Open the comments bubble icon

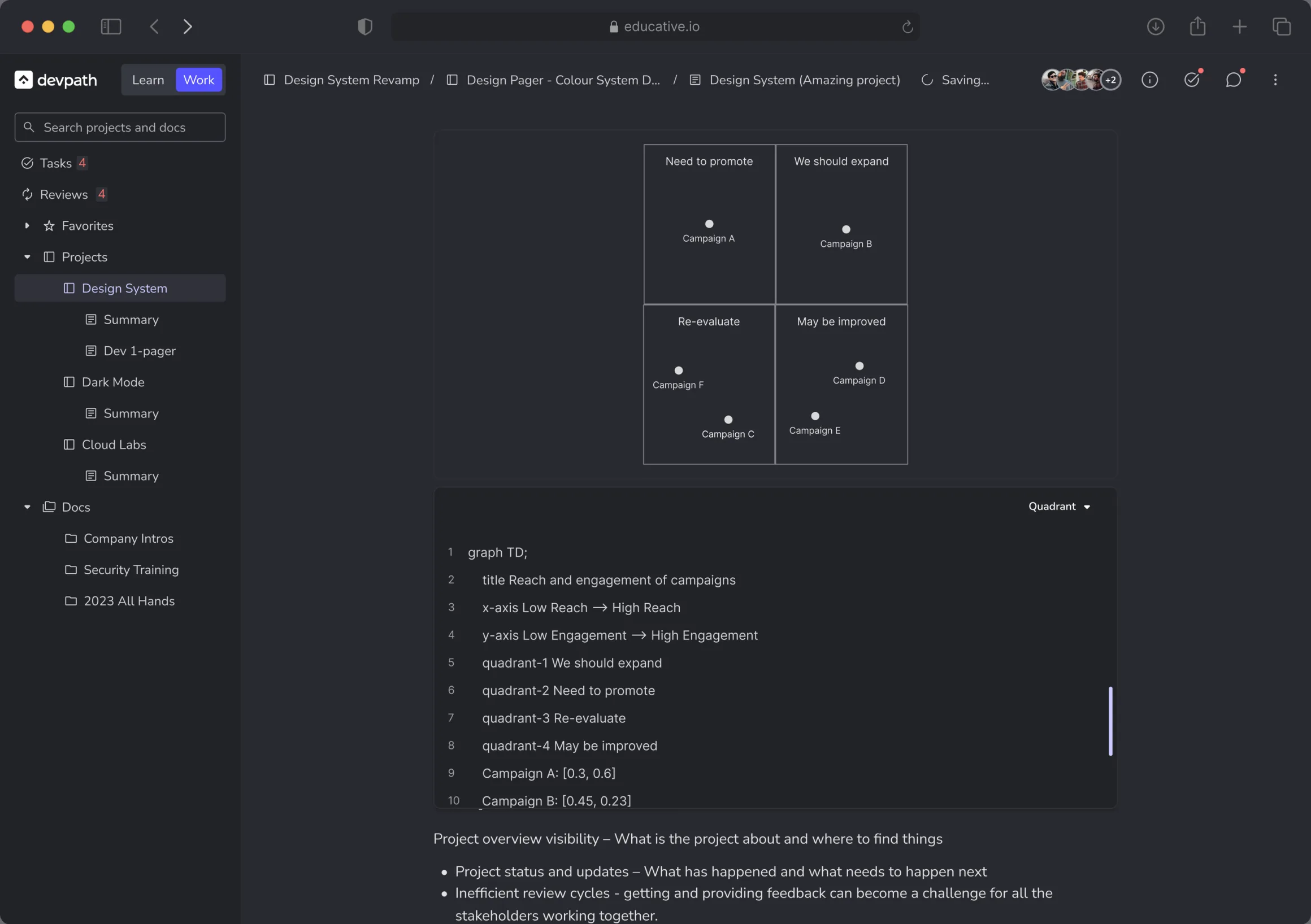(1234, 80)
